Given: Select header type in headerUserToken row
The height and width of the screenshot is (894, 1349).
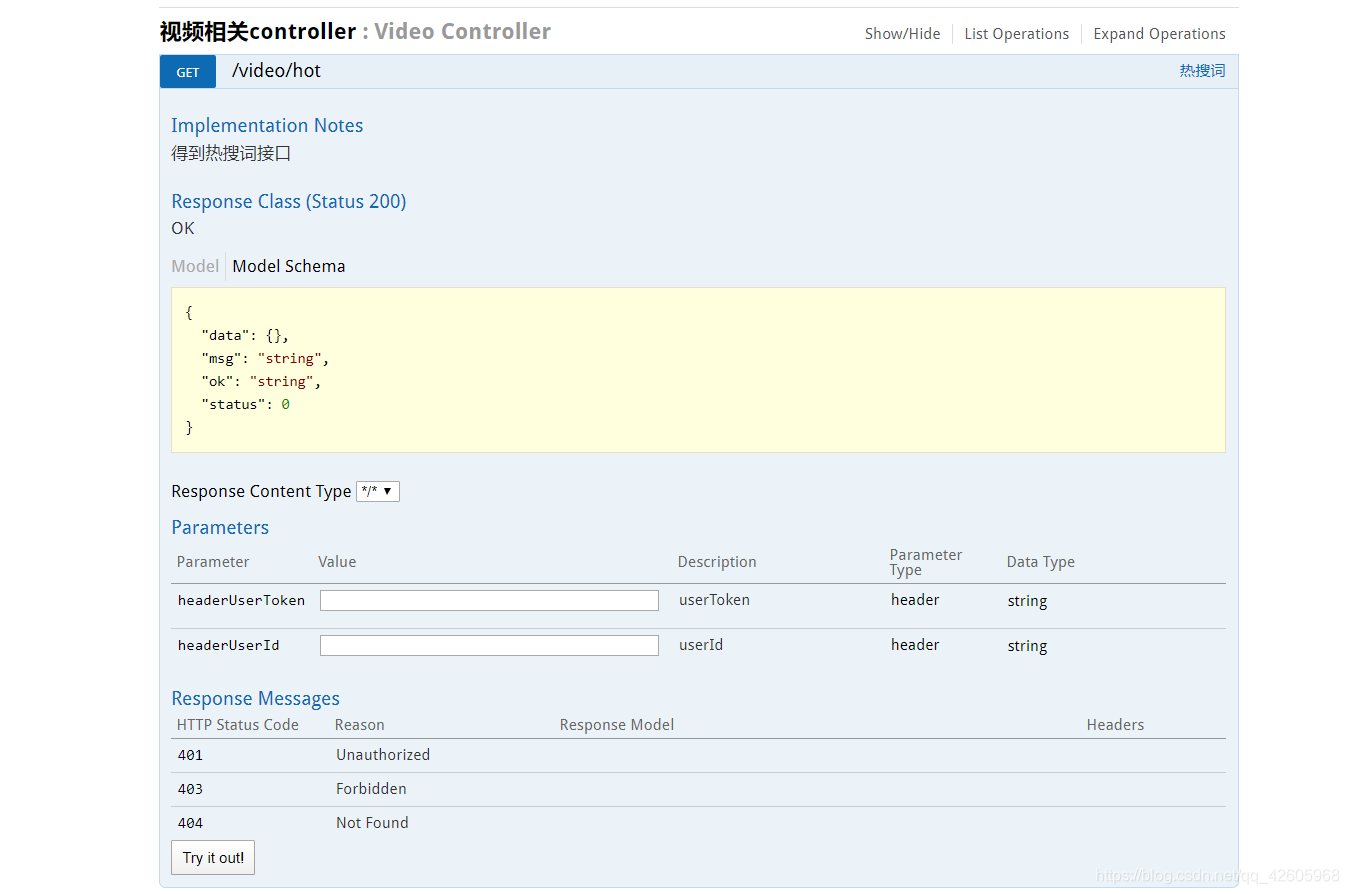Looking at the screenshot, I should click(915, 600).
